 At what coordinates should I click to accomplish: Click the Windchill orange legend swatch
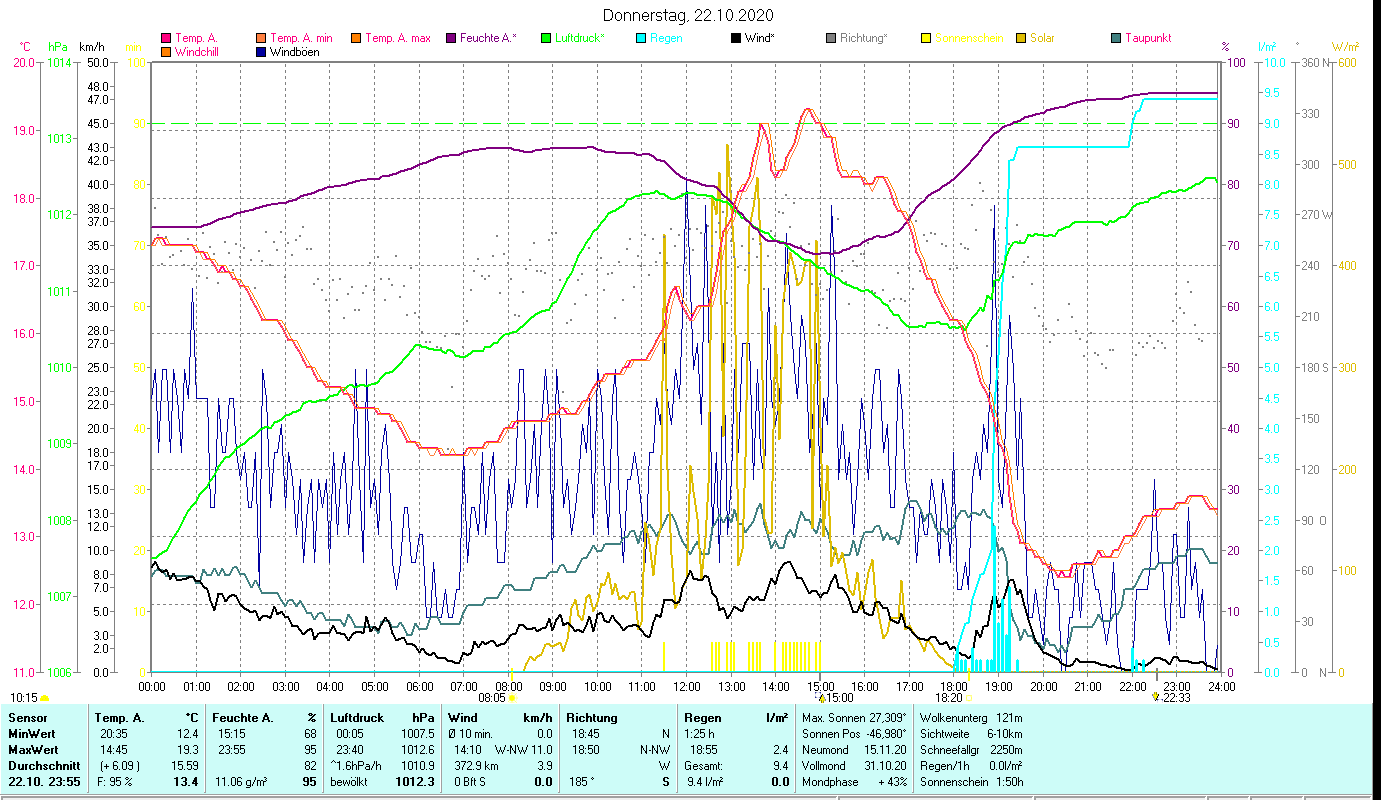pos(166,51)
